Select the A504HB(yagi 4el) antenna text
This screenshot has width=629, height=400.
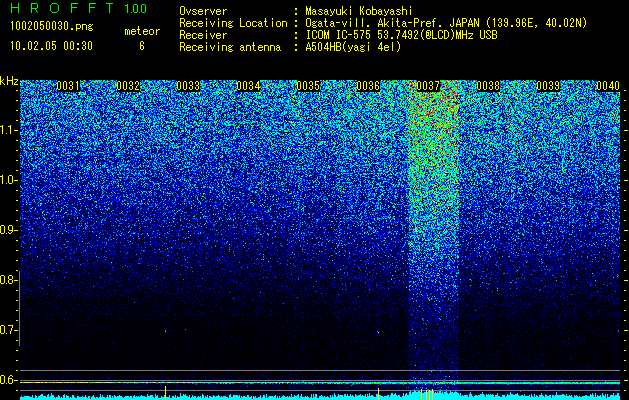coord(353,47)
